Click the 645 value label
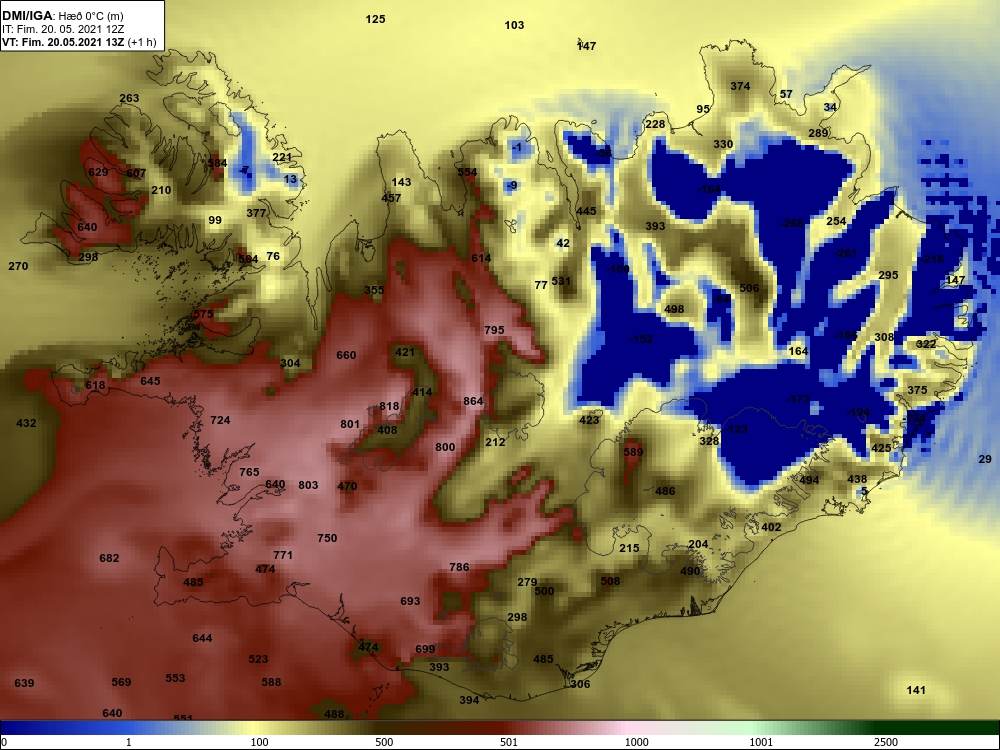Image resolution: width=1000 pixels, height=750 pixels. coord(151,381)
